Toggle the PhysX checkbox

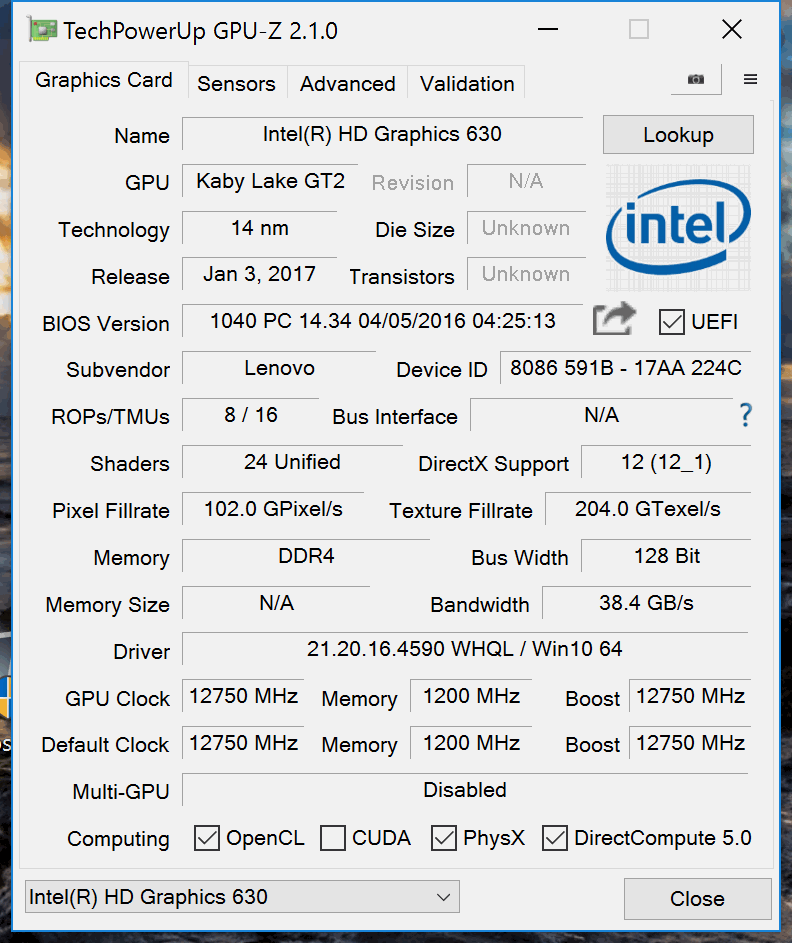point(444,838)
